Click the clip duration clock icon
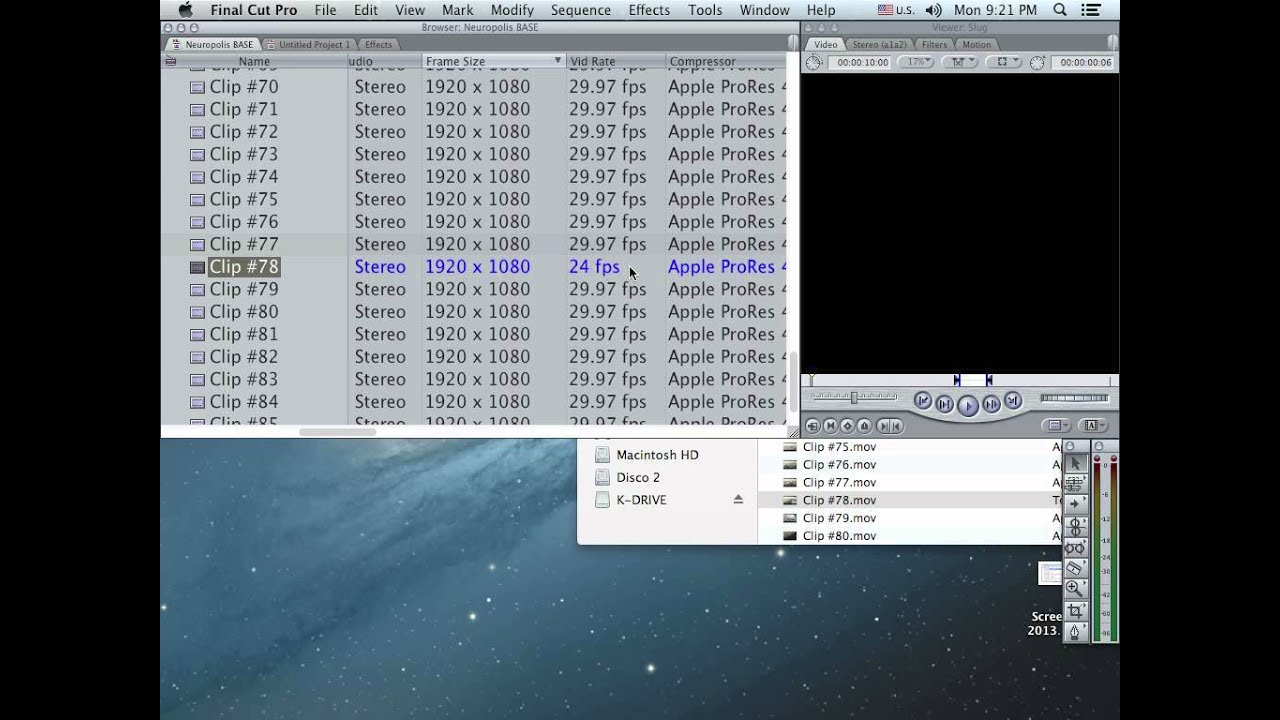The width and height of the screenshot is (1280, 720). click(x=813, y=62)
